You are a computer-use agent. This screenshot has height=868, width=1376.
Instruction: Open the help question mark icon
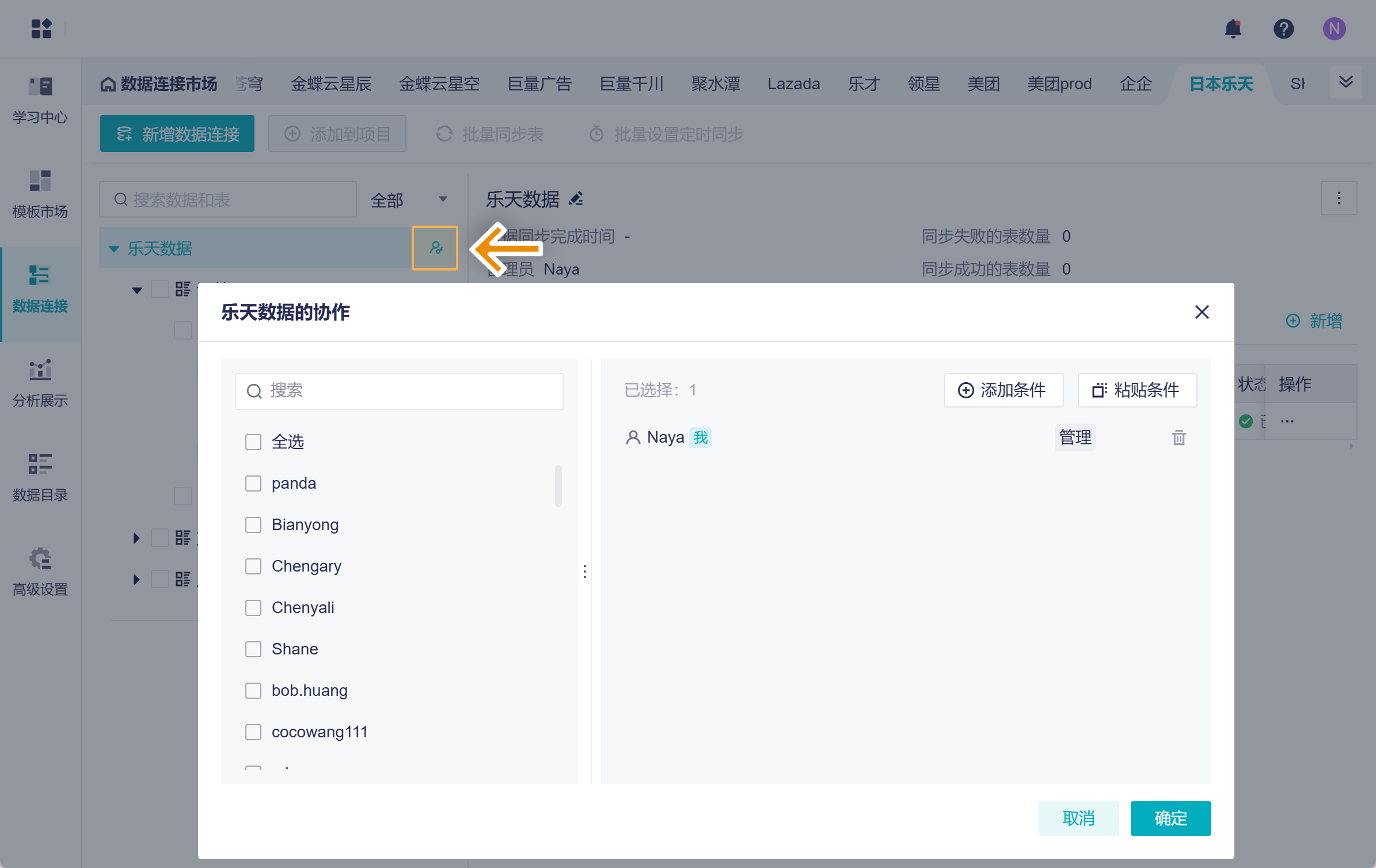point(1283,28)
